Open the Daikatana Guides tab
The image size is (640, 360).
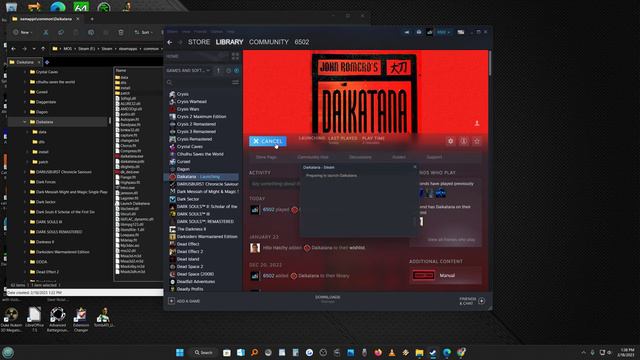point(399,157)
